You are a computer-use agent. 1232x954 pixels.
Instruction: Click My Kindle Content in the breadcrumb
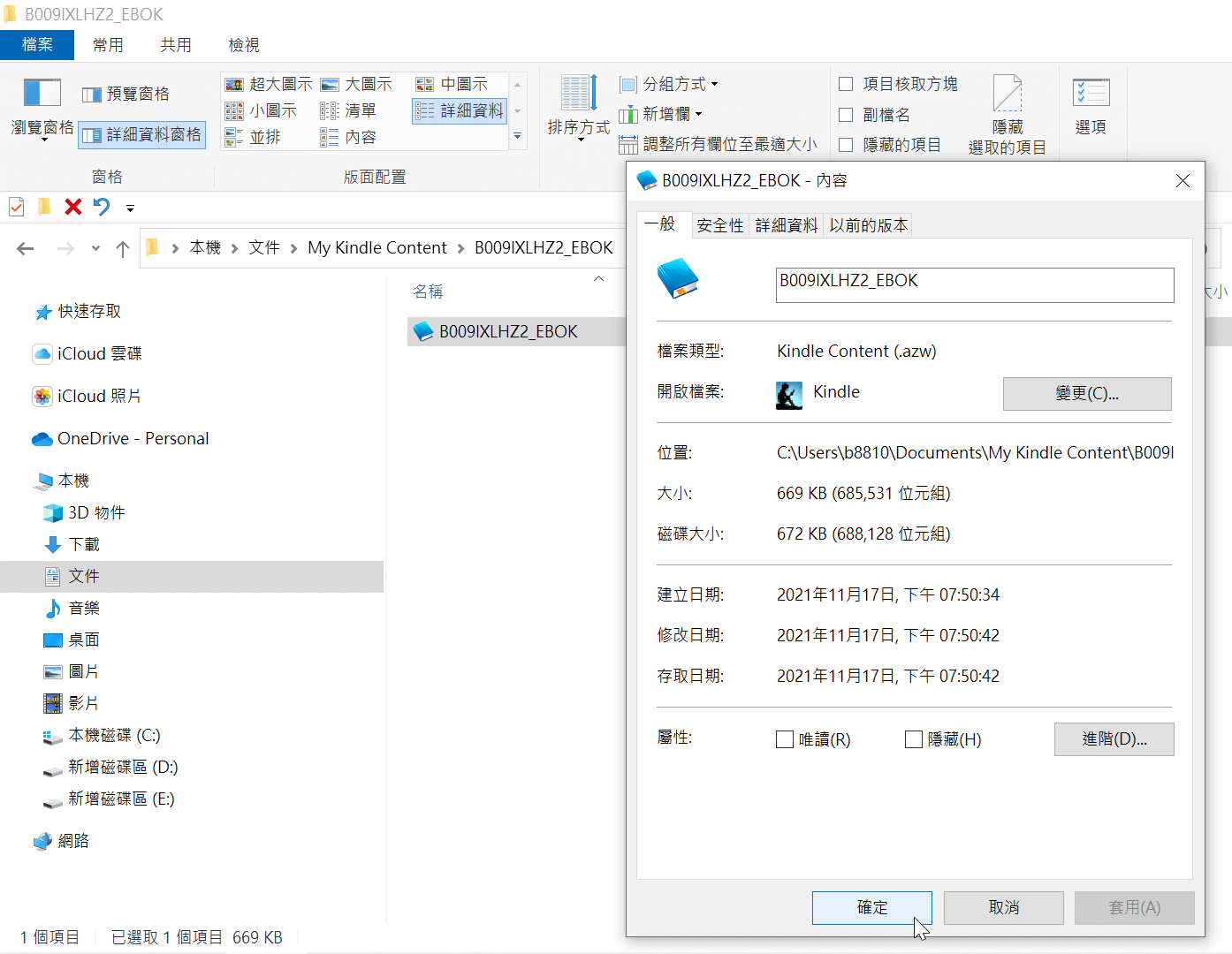tap(377, 248)
